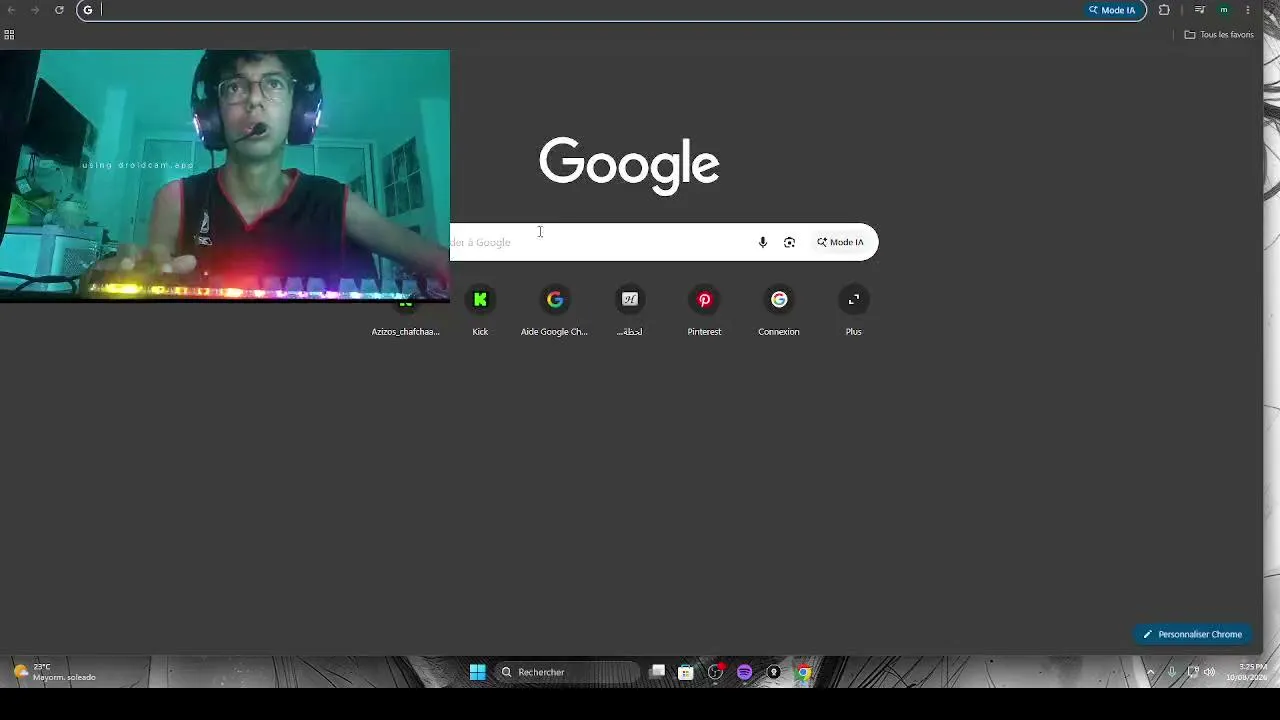Open the volume icon in the system tray
The width and height of the screenshot is (1280, 720).
(x=1210, y=672)
